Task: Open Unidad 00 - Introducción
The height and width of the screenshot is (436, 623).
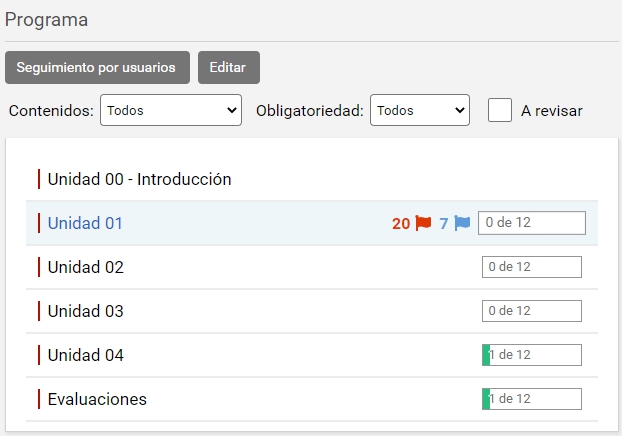Action: click(x=139, y=180)
